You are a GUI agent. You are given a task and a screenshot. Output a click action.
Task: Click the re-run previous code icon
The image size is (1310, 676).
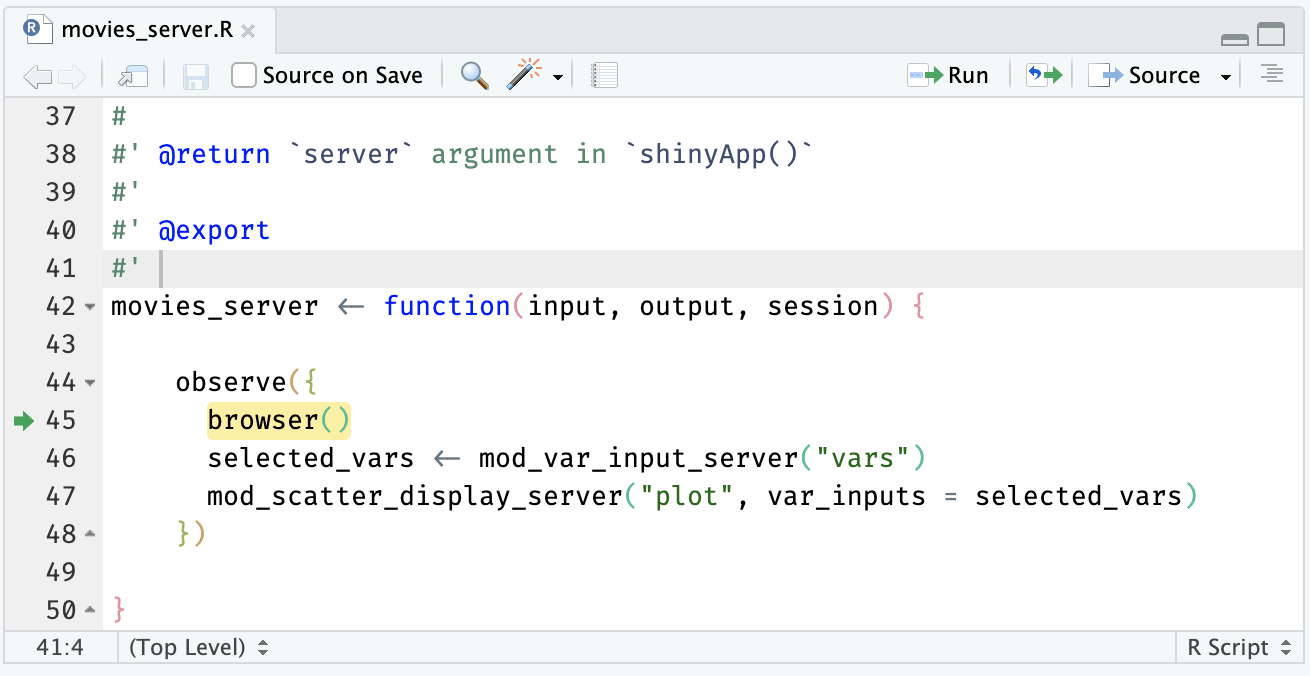(1043, 76)
